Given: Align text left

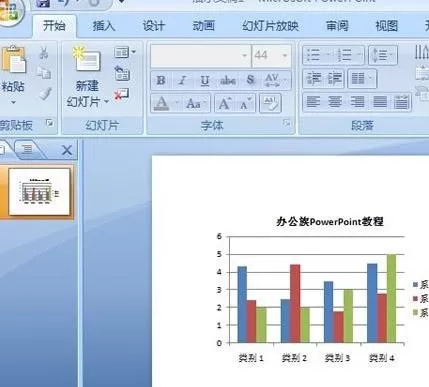Looking at the screenshot, I should tap(313, 102).
